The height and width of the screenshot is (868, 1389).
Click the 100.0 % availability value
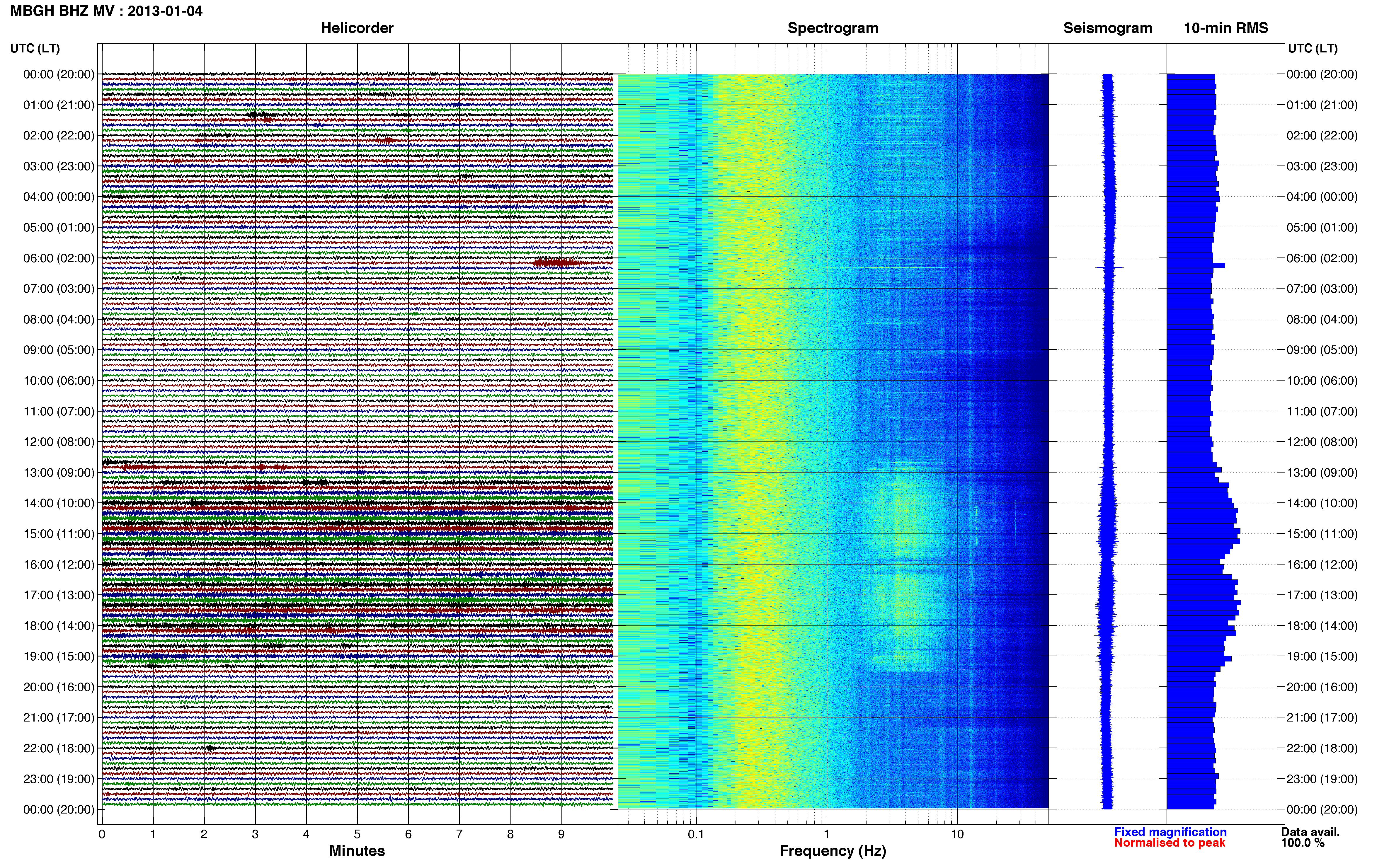[1303, 843]
